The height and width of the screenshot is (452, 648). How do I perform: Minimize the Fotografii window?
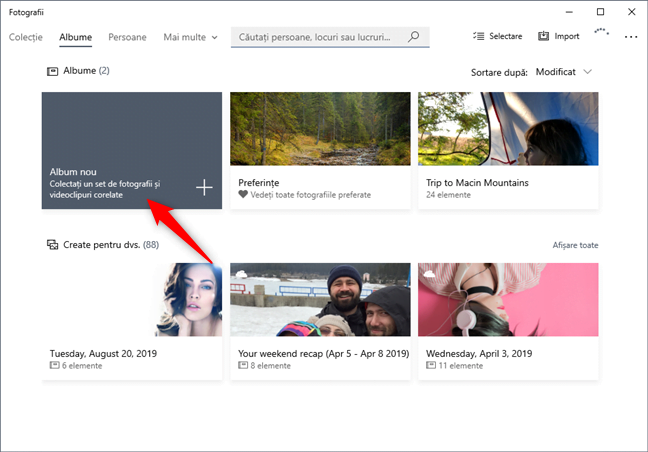point(569,12)
